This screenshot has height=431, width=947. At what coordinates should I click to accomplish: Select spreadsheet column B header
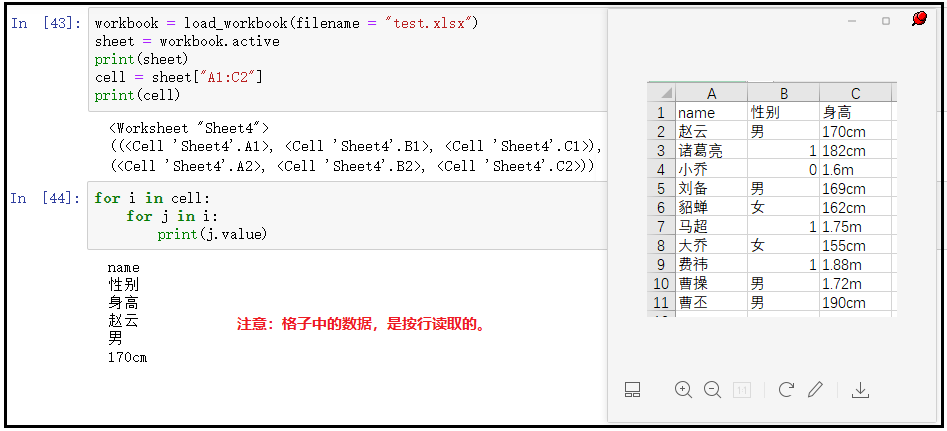tap(783, 94)
